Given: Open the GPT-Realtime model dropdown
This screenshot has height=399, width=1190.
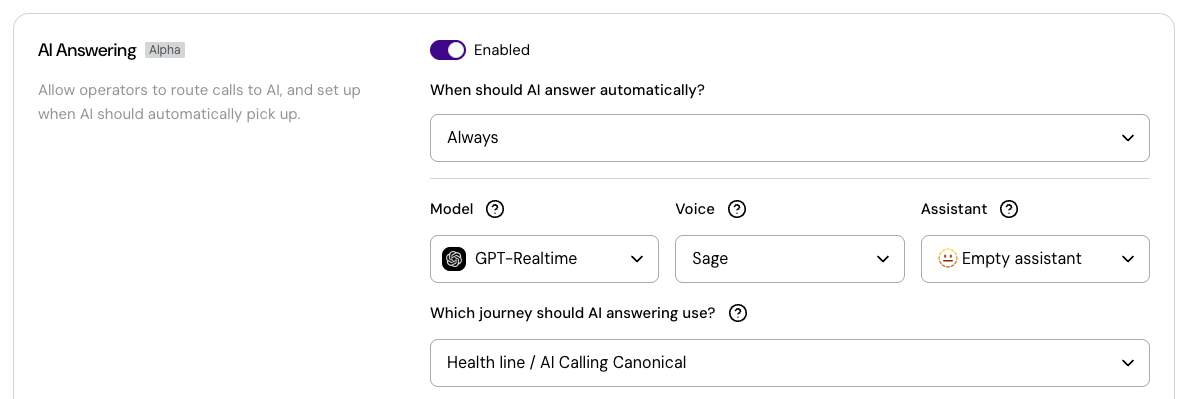Looking at the screenshot, I should [x=544, y=259].
